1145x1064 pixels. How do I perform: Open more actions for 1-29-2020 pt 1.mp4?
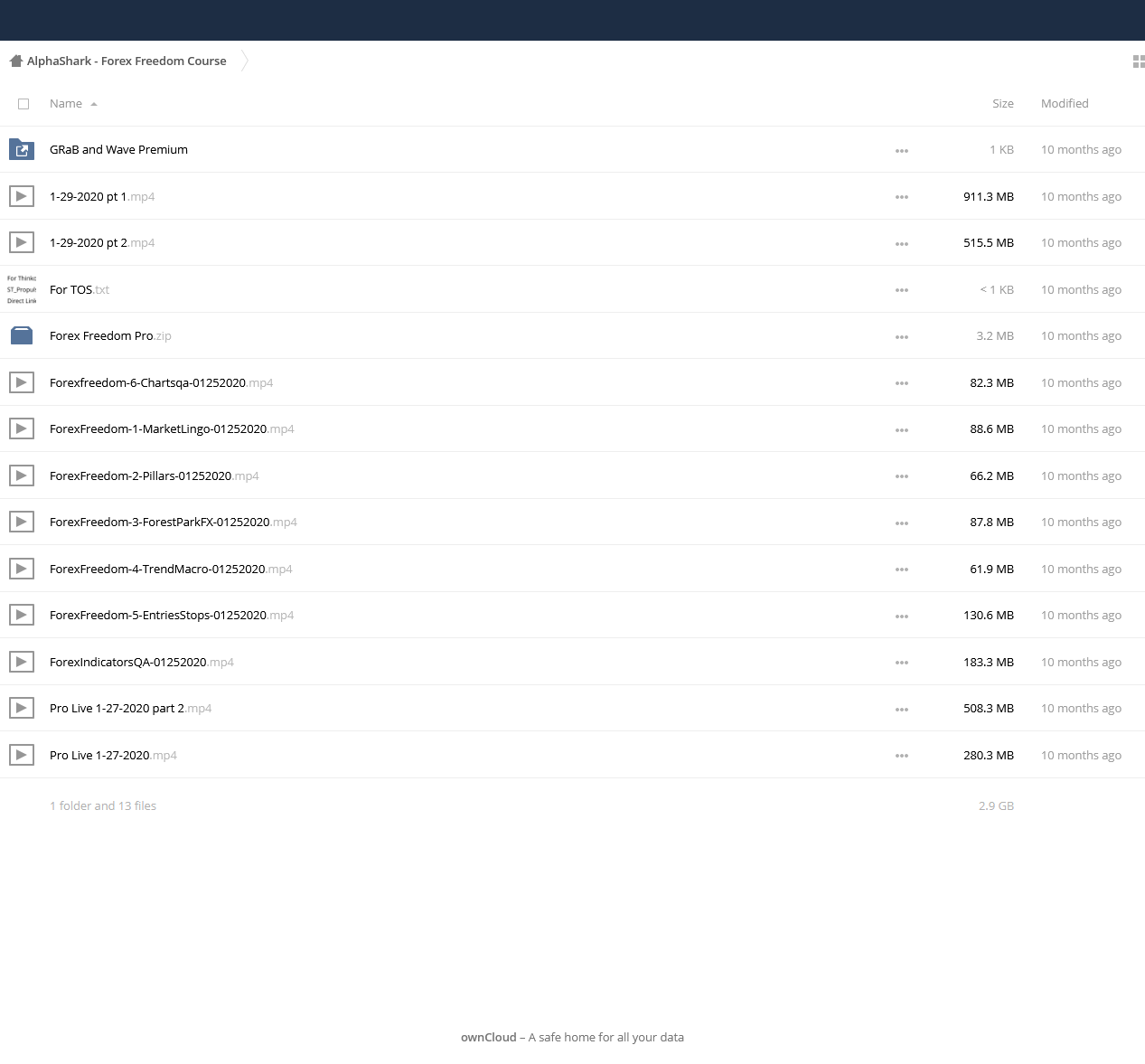pos(902,197)
